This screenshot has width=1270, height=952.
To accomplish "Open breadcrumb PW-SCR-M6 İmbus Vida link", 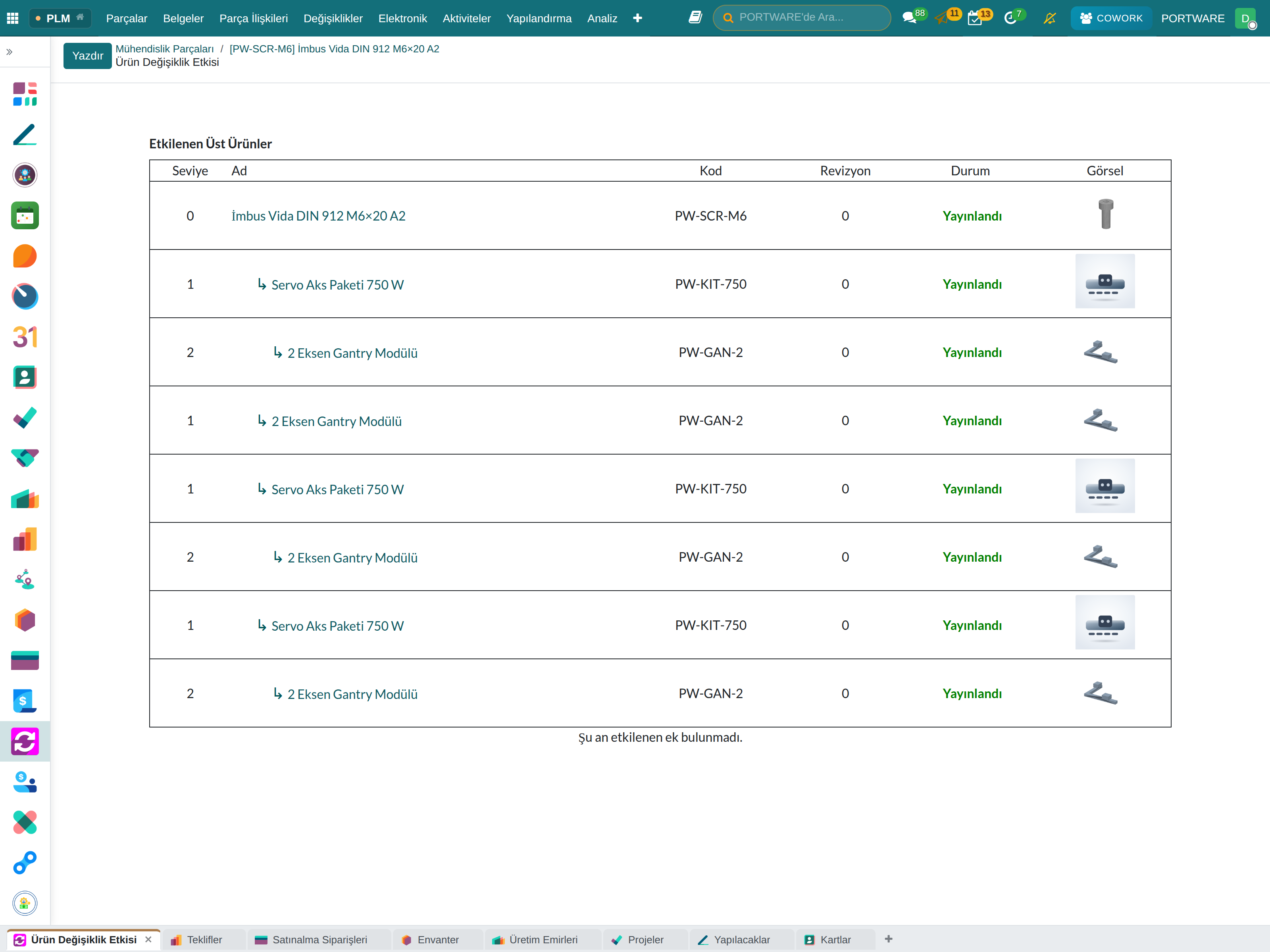I will [x=334, y=49].
